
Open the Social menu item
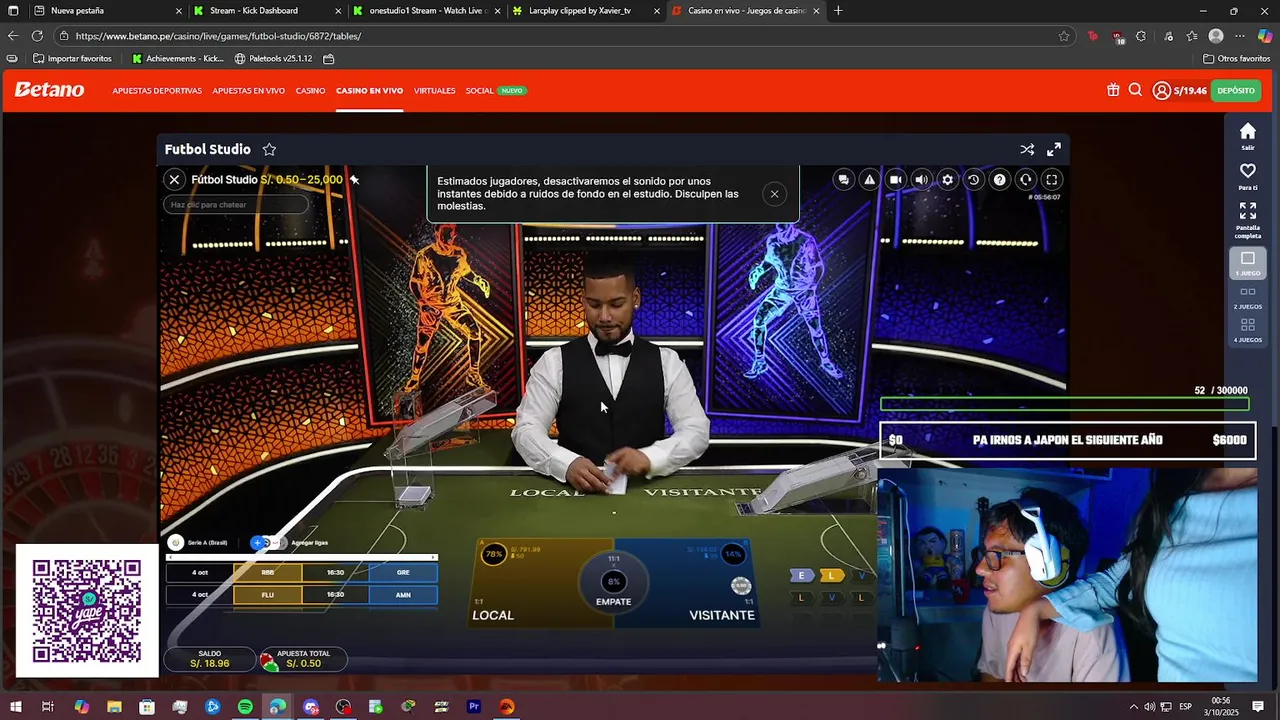479,91
